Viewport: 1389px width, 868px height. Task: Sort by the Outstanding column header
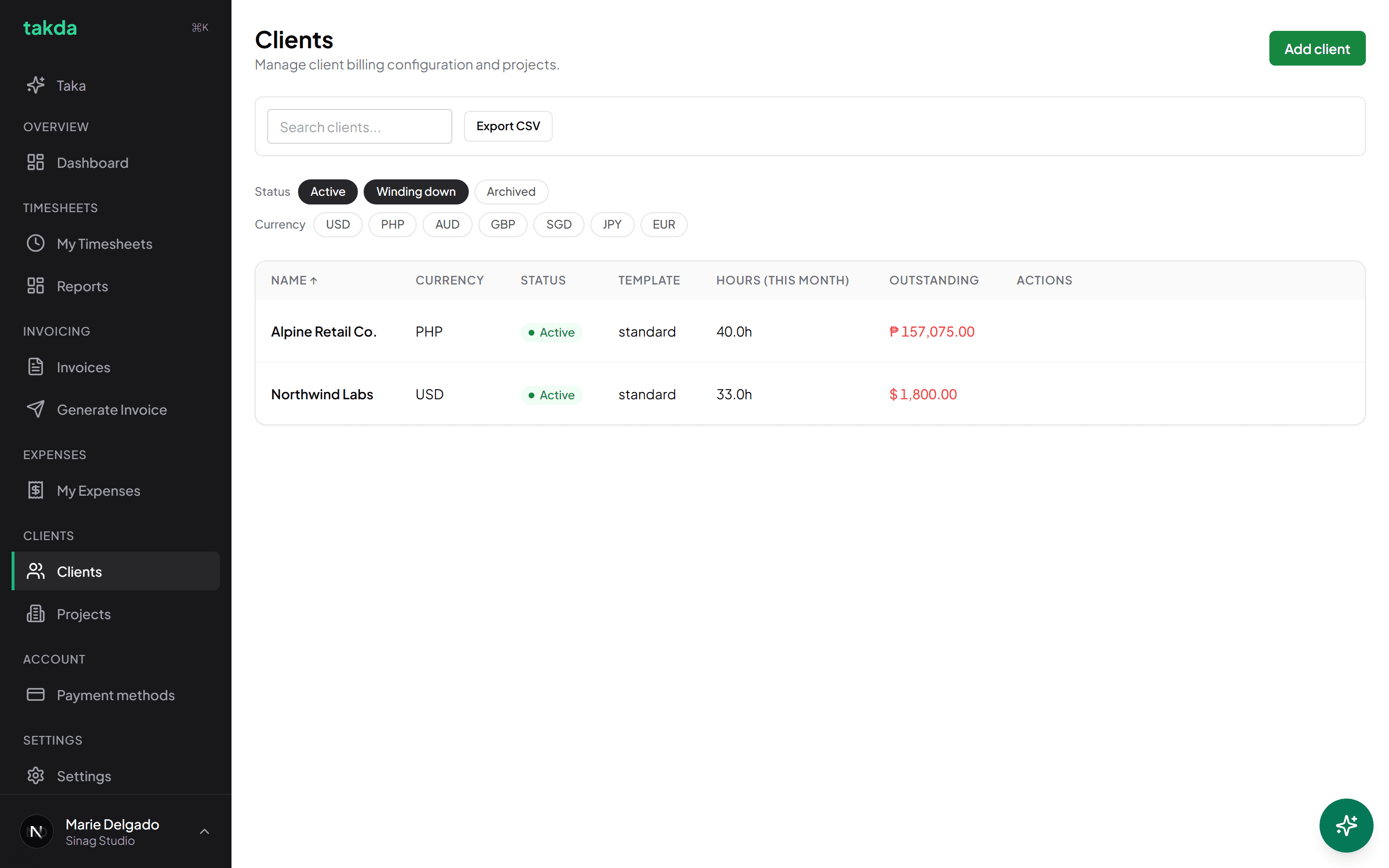click(934, 280)
